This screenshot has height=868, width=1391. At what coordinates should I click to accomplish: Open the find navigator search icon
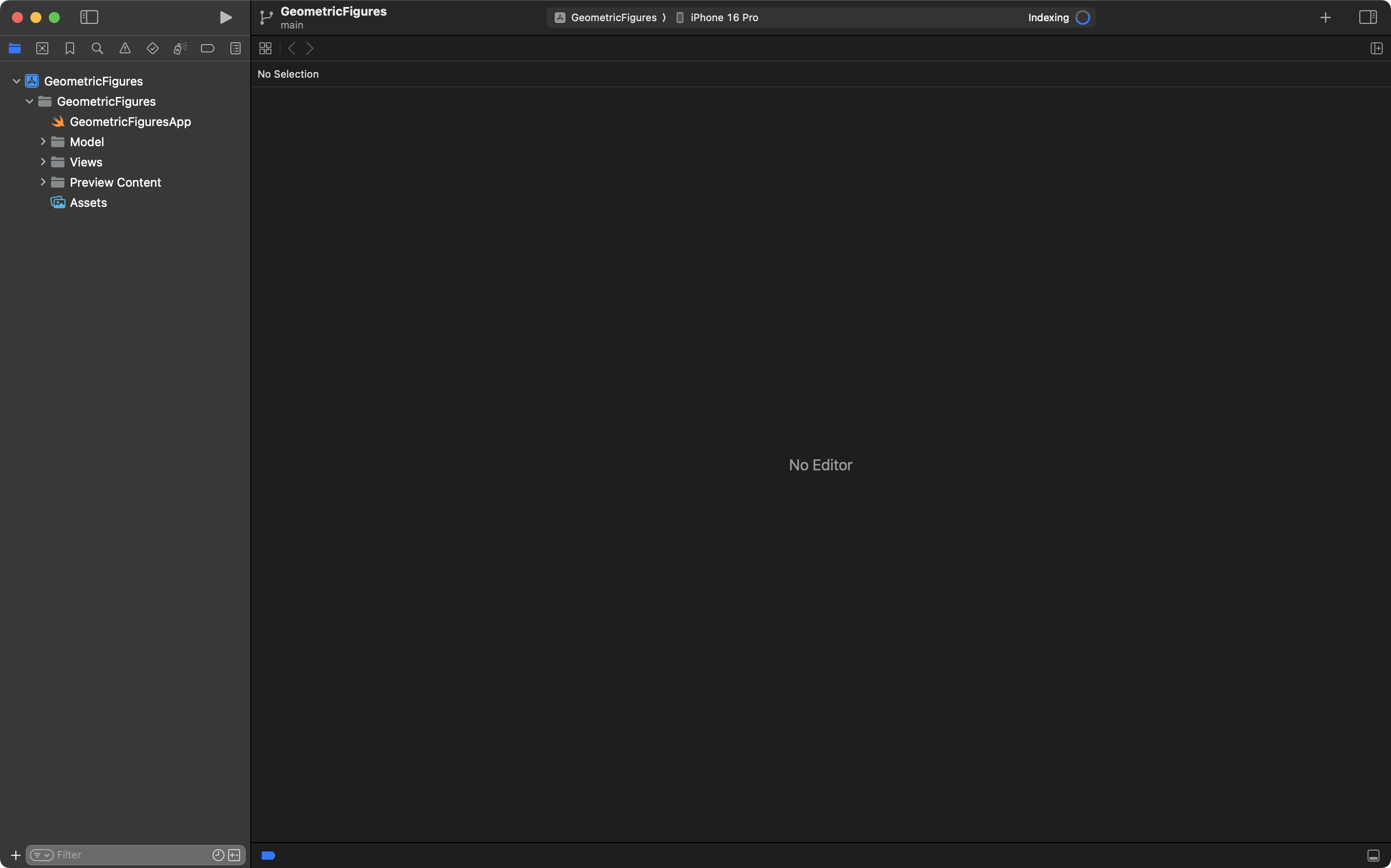[97, 49]
